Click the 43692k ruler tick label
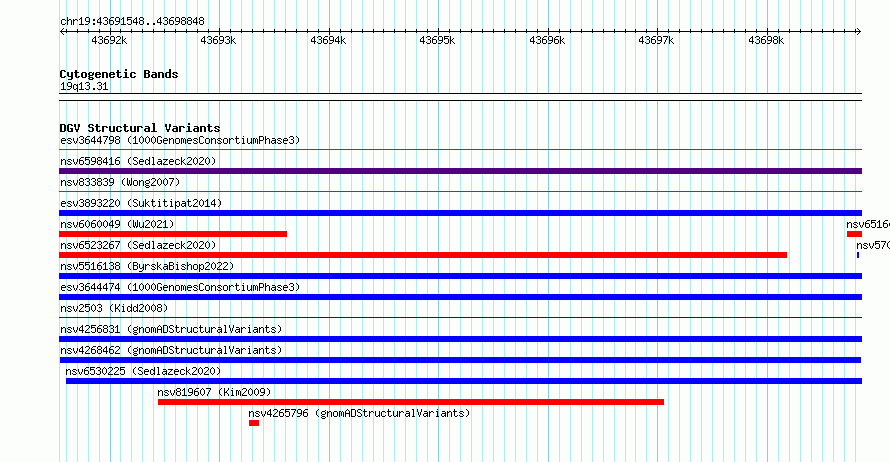 point(109,41)
